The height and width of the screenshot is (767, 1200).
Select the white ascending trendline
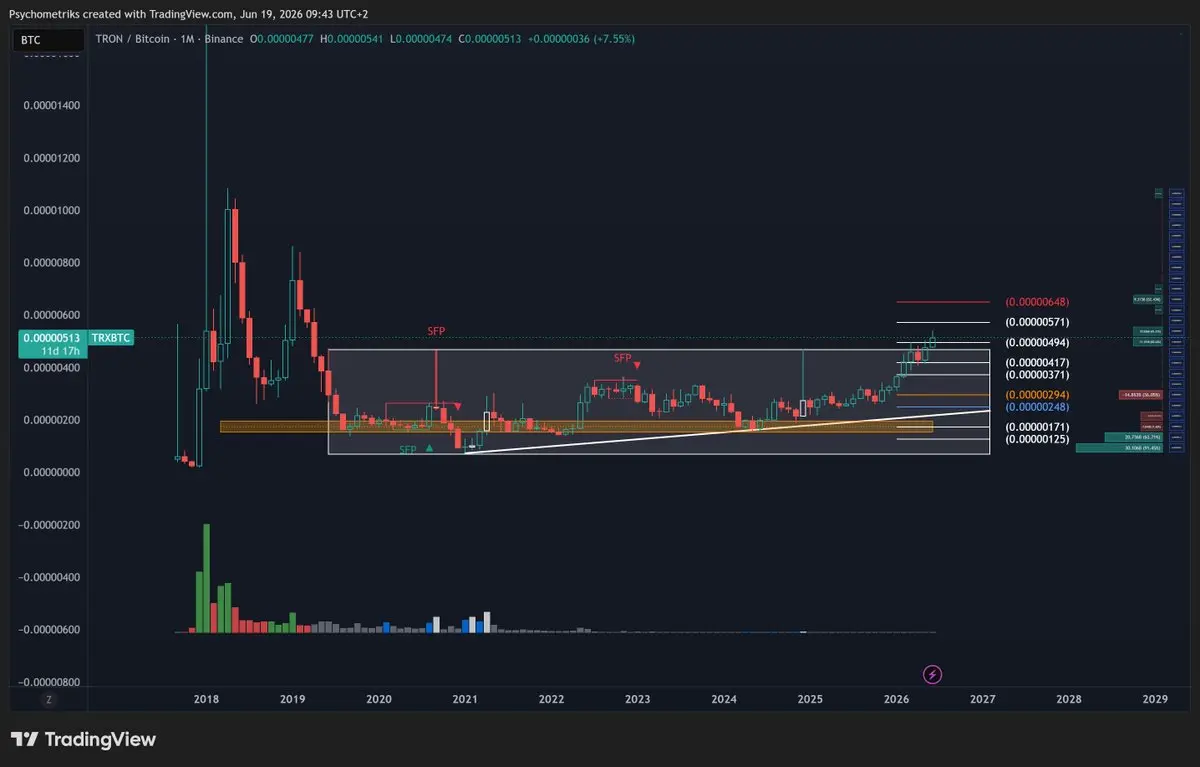point(727,432)
